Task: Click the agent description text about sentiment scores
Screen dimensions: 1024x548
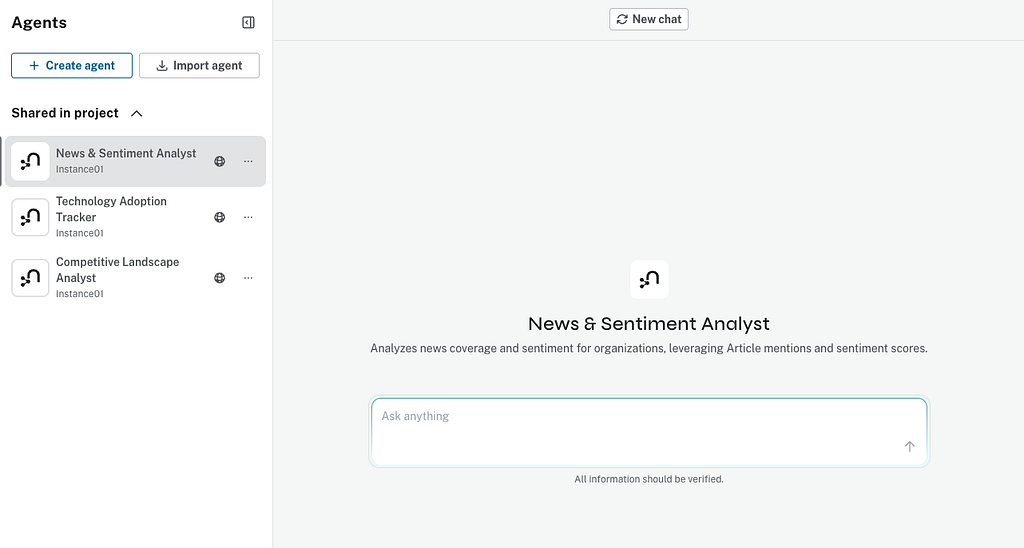Action: click(648, 349)
